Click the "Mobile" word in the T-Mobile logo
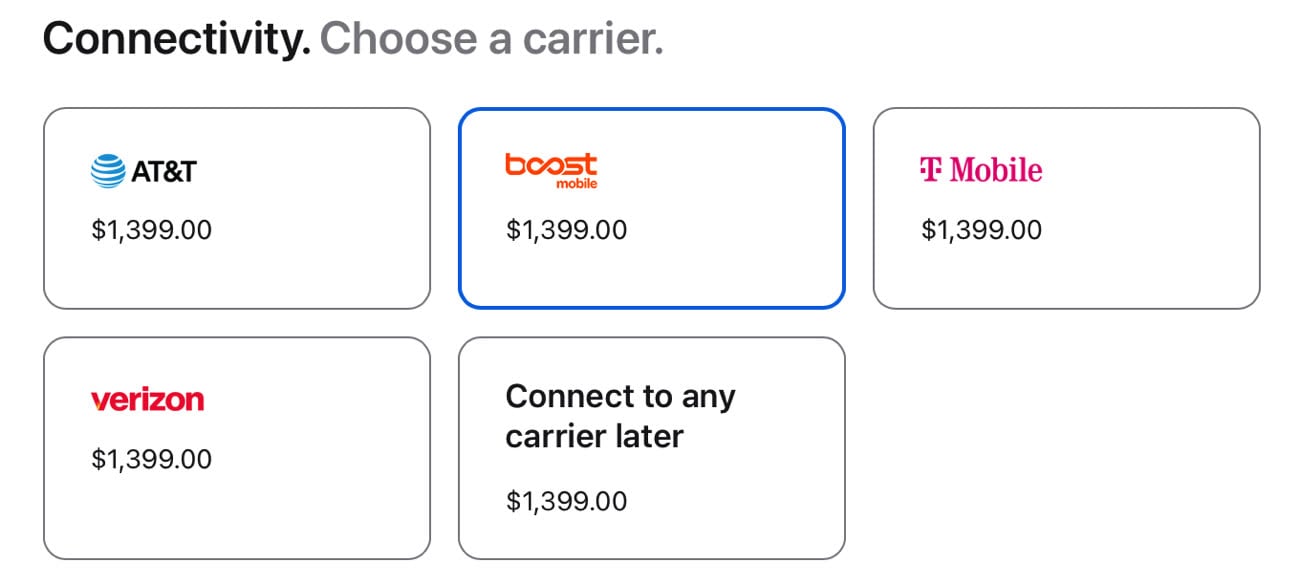The width and height of the screenshot is (1300, 585). [996, 170]
